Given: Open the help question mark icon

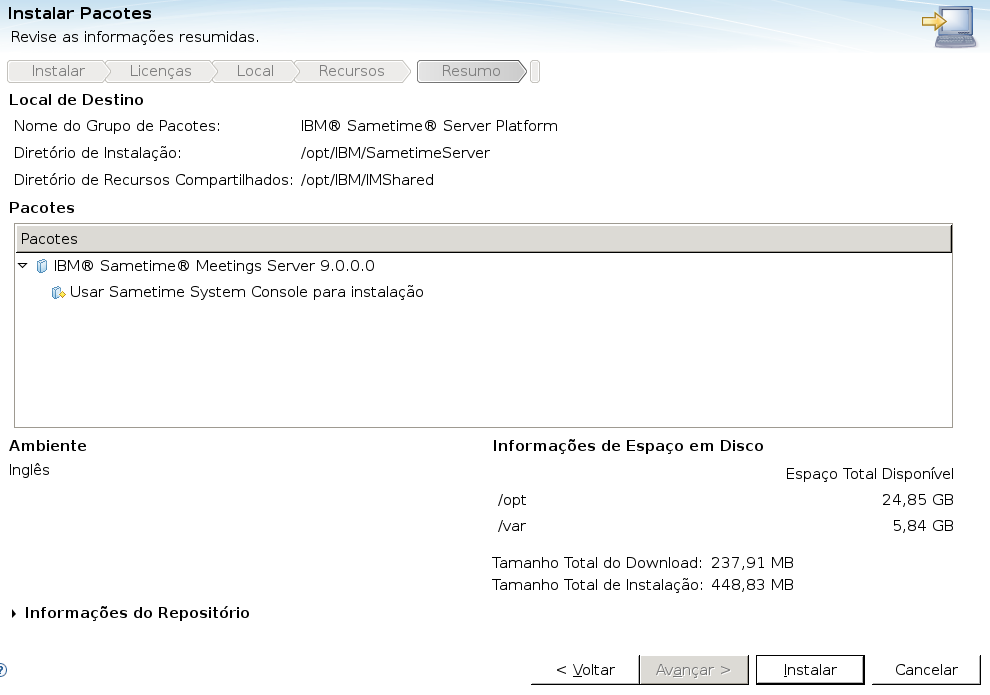Looking at the screenshot, I should [3, 670].
